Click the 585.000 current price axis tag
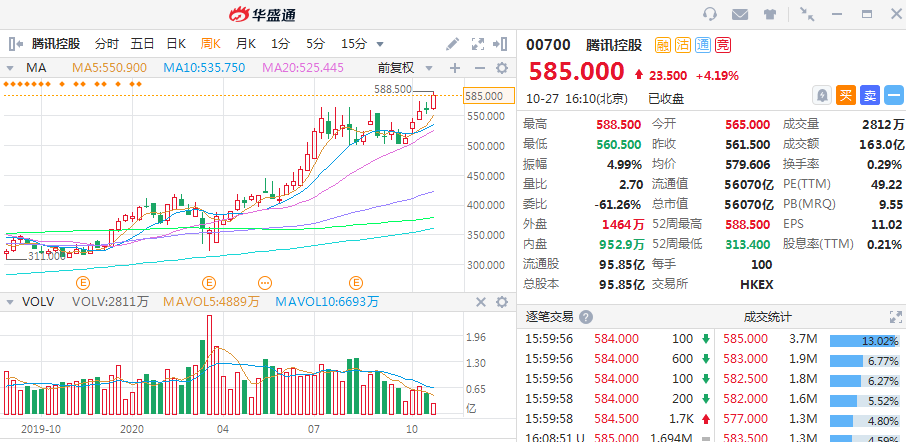This screenshot has width=906, height=442. pos(488,96)
